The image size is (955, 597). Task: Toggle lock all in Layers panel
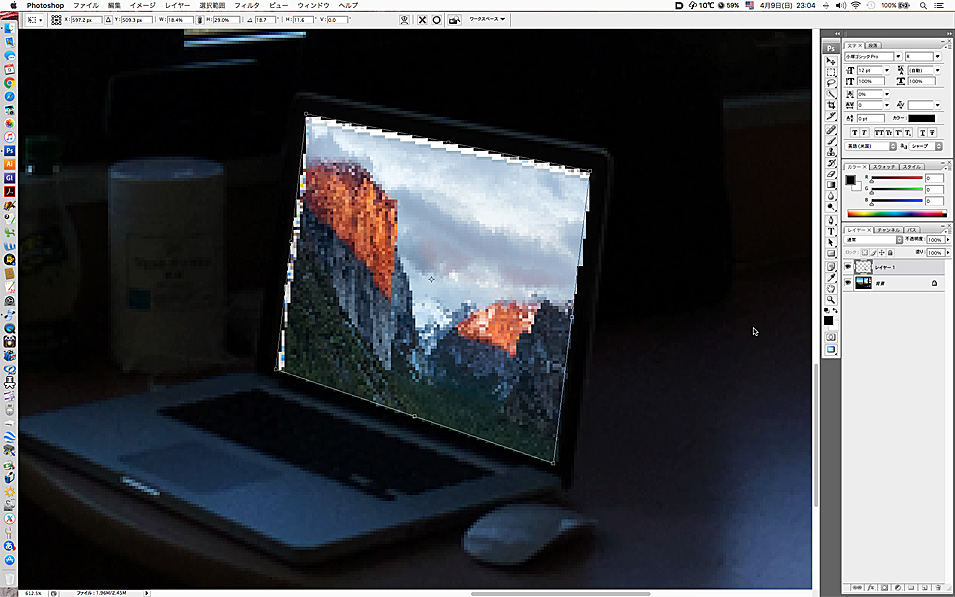point(890,252)
